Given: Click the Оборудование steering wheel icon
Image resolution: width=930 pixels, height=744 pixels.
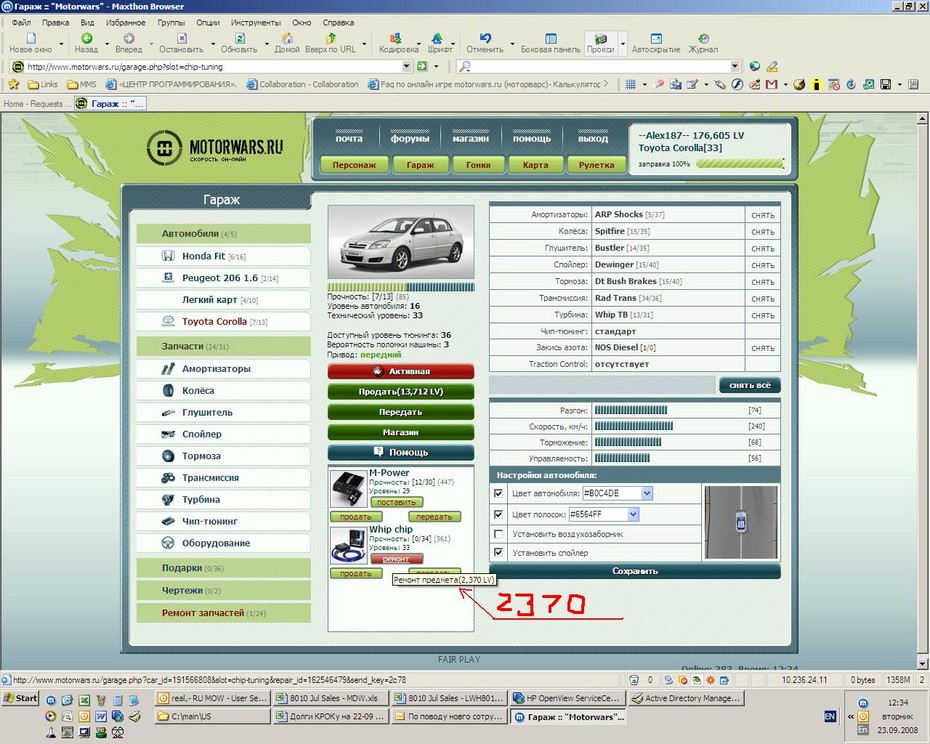Looking at the screenshot, I should 168,543.
